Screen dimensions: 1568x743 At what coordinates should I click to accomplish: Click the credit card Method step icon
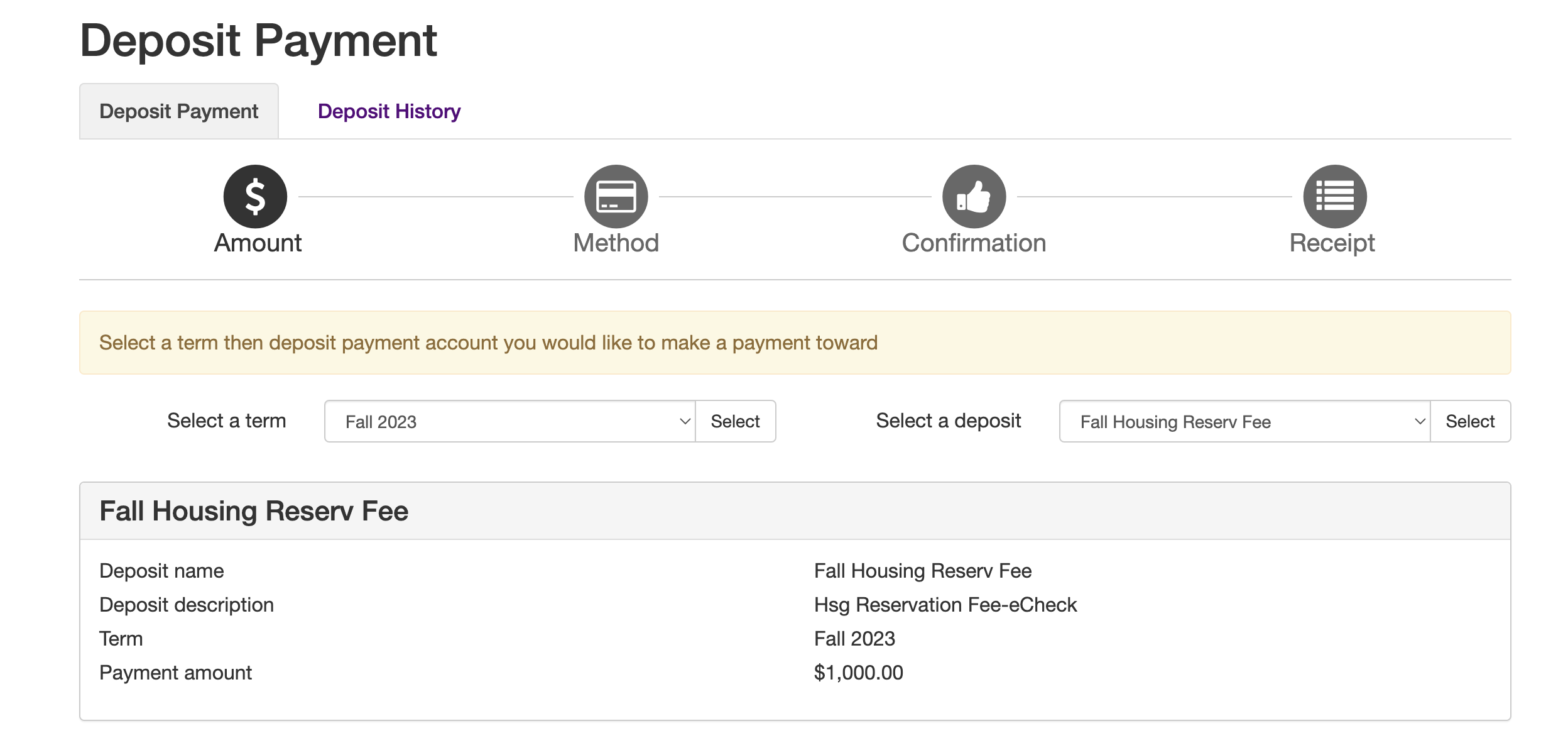pyautogui.click(x=616, y=196)
